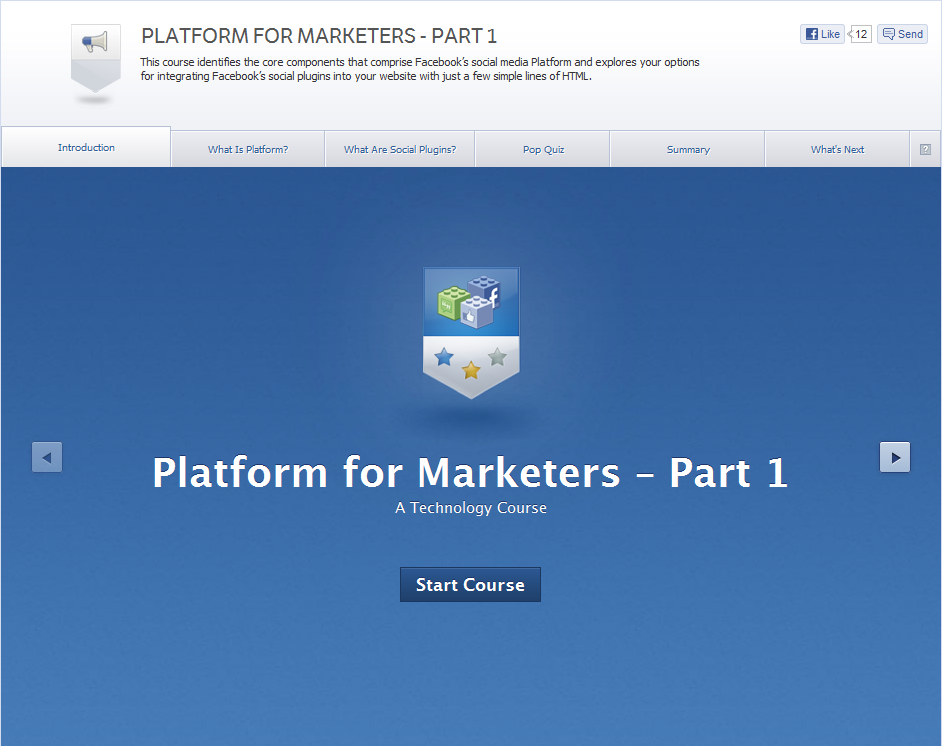
Task: Open the What Are Social Plugins? tab
Action: click(x=400, y=150)
